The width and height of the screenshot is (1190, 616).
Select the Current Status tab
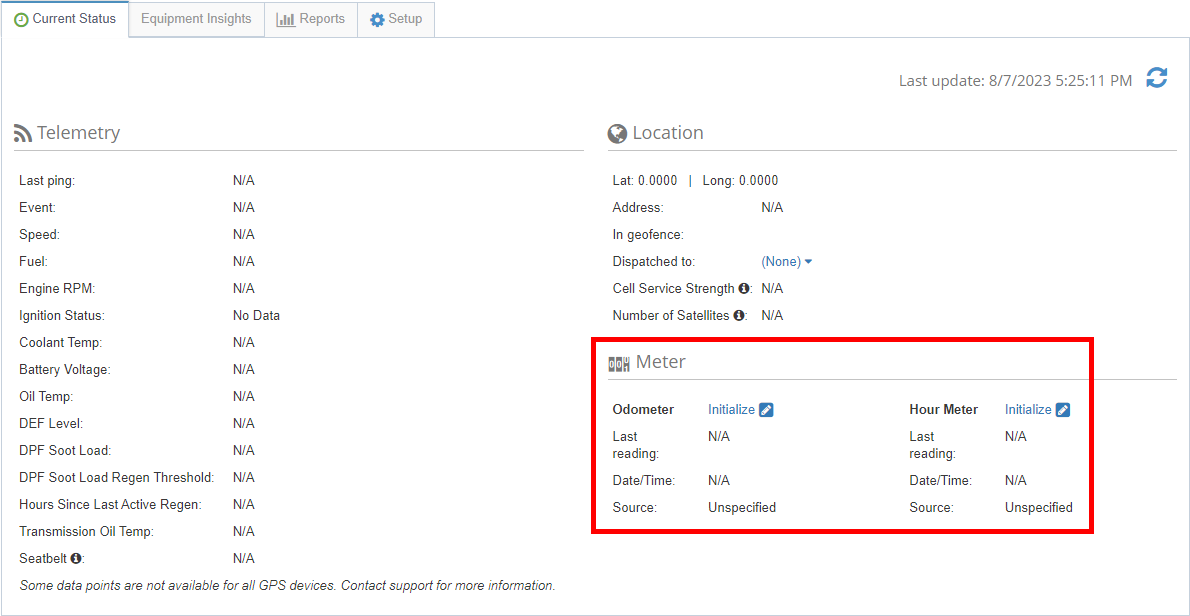click(x=65, y=18)
